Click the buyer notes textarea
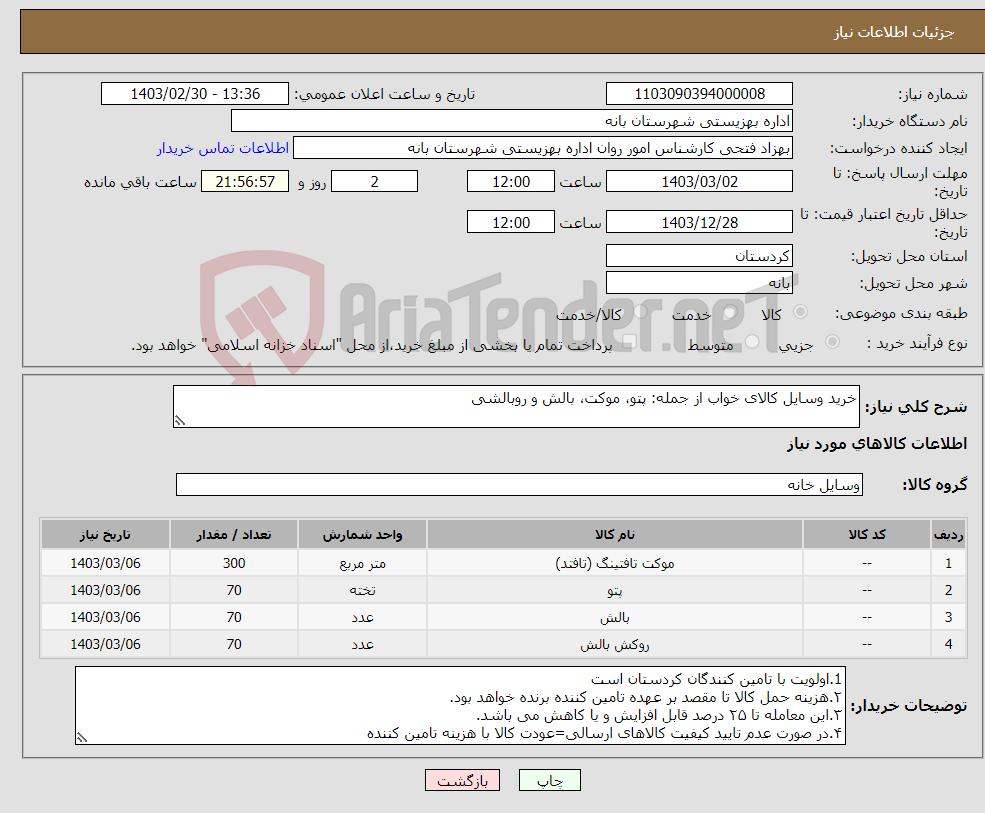The width and height of the screenshot is (985, 813). [x=460, y=706]
